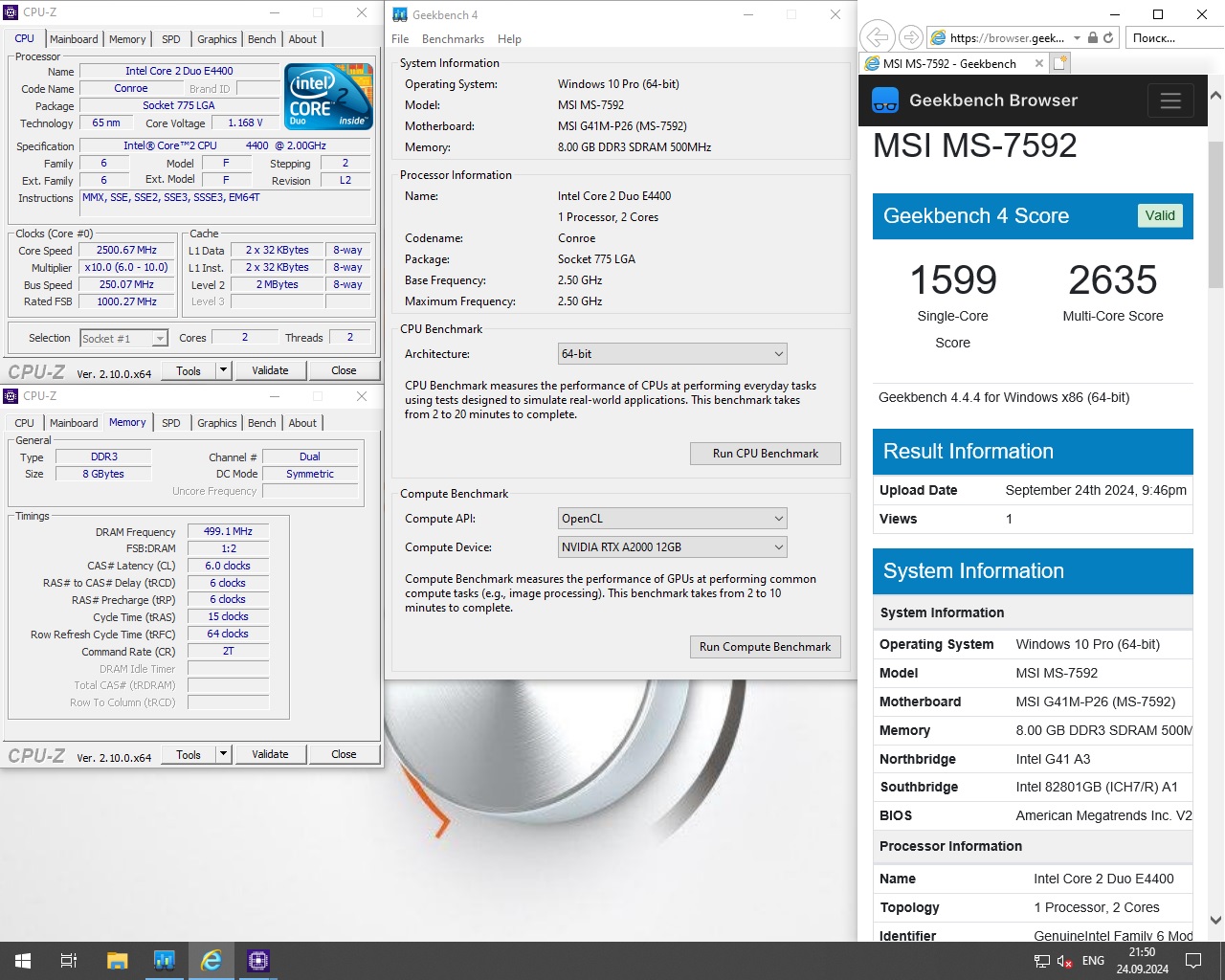Open About tab in bottom CPU-Z window
1225x980 pixels.
[302, 423]
